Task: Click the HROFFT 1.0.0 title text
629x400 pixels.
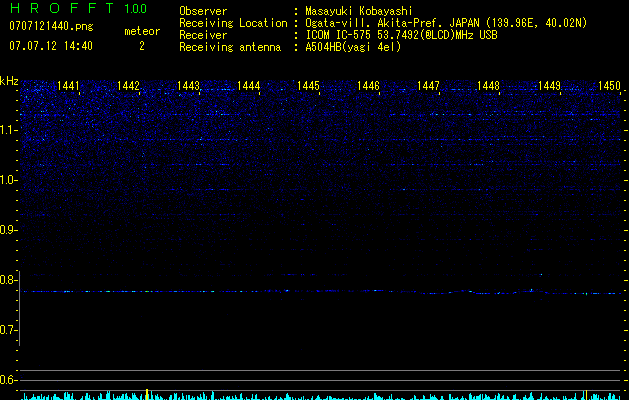Action: pyautogui.click(x=78, y=8)
